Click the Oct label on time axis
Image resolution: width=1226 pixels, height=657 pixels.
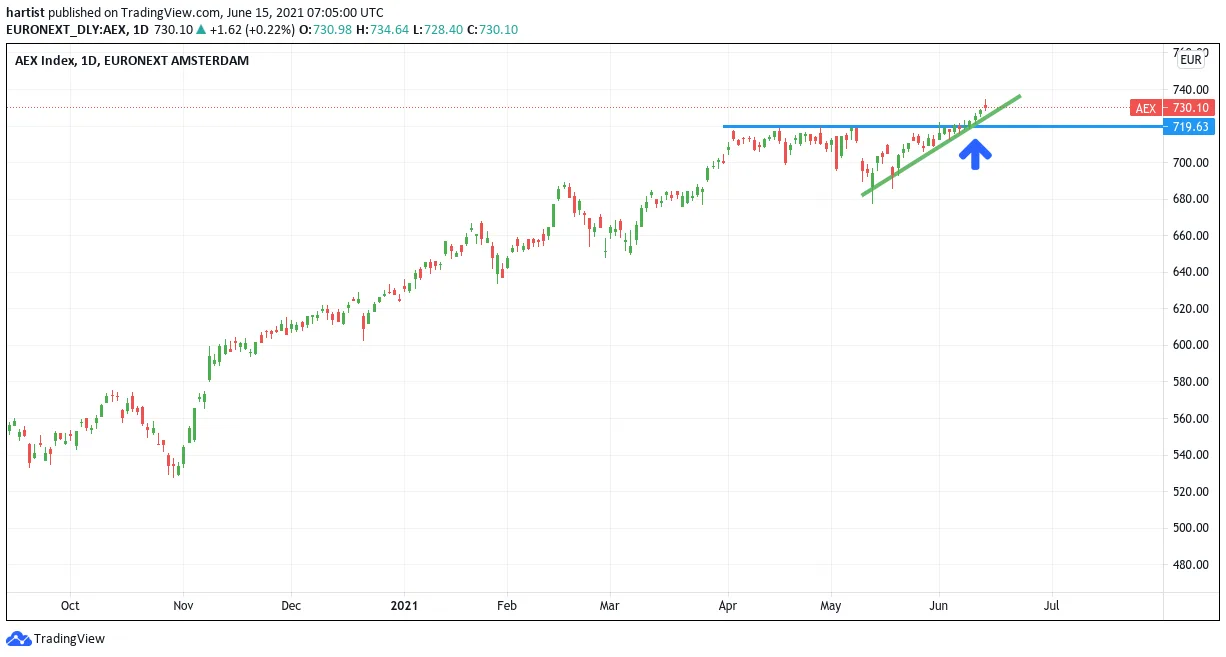70,606
